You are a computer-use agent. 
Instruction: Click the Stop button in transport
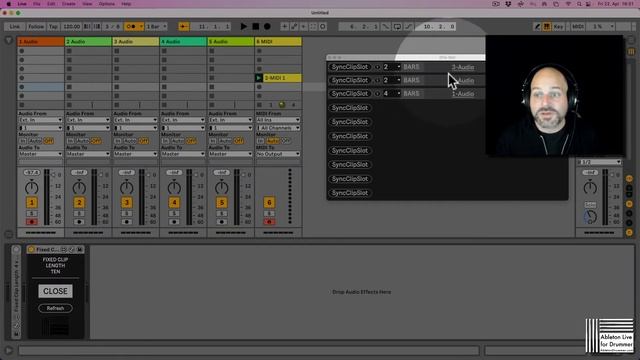tap(256, 27)
